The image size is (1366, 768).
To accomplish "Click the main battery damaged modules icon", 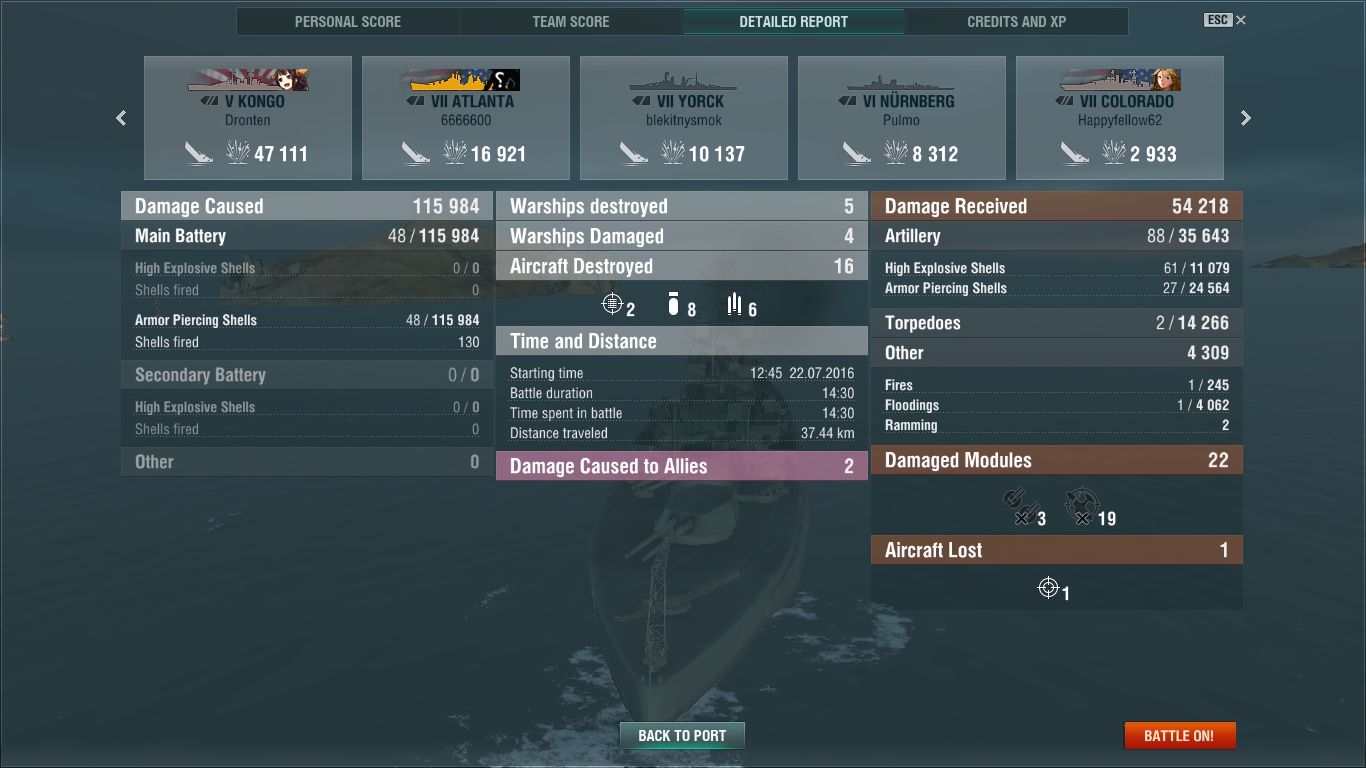I will click(1021, 504).
